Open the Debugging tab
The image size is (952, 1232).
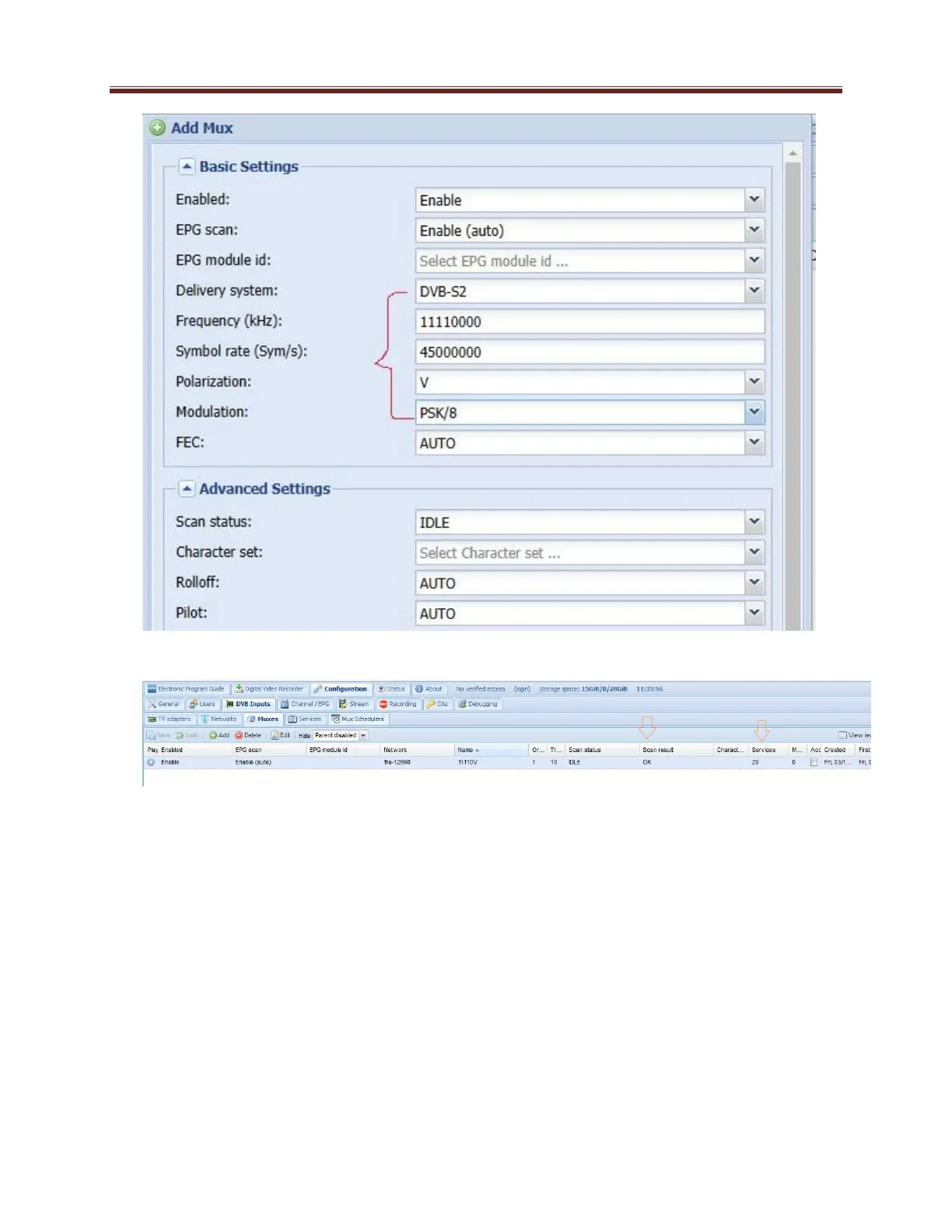point(478,704)
